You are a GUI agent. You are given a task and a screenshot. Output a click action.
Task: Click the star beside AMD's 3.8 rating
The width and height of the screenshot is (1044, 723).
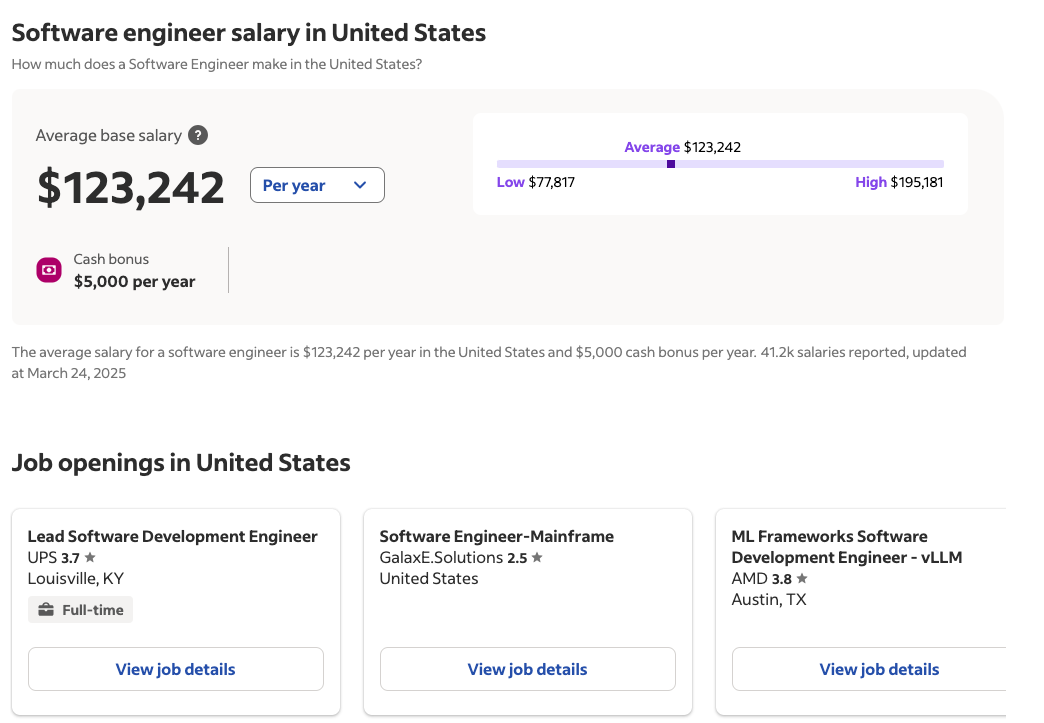(x=800, y=578)
